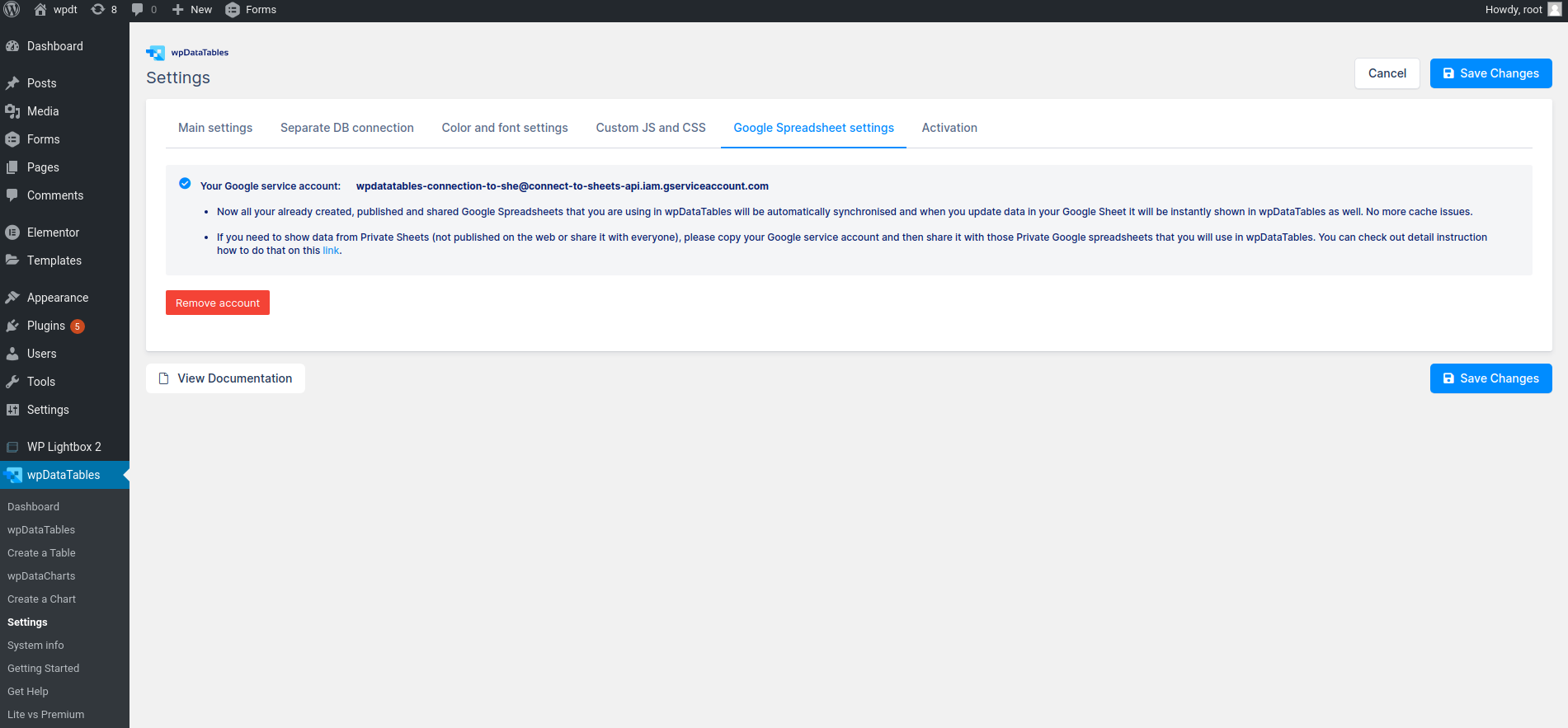The height and width of the screenshot is (728, 1568).
Task: Open Separate DB connection tab
Action: (347, 128)
